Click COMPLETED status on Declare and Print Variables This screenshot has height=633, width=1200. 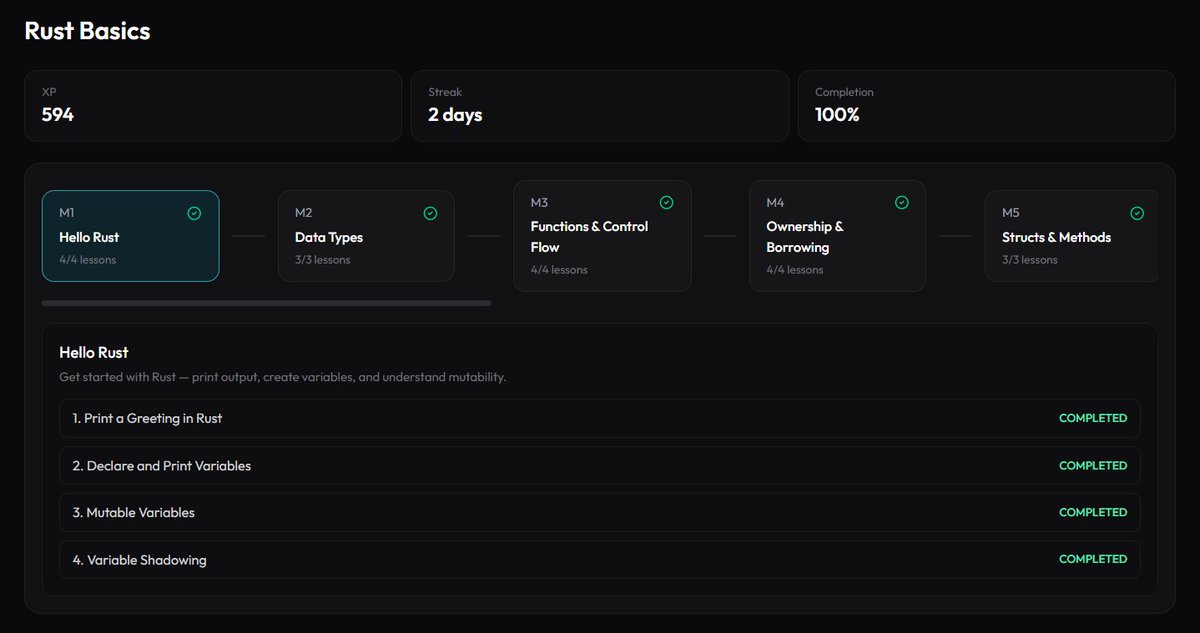[x=1093, y=465]
